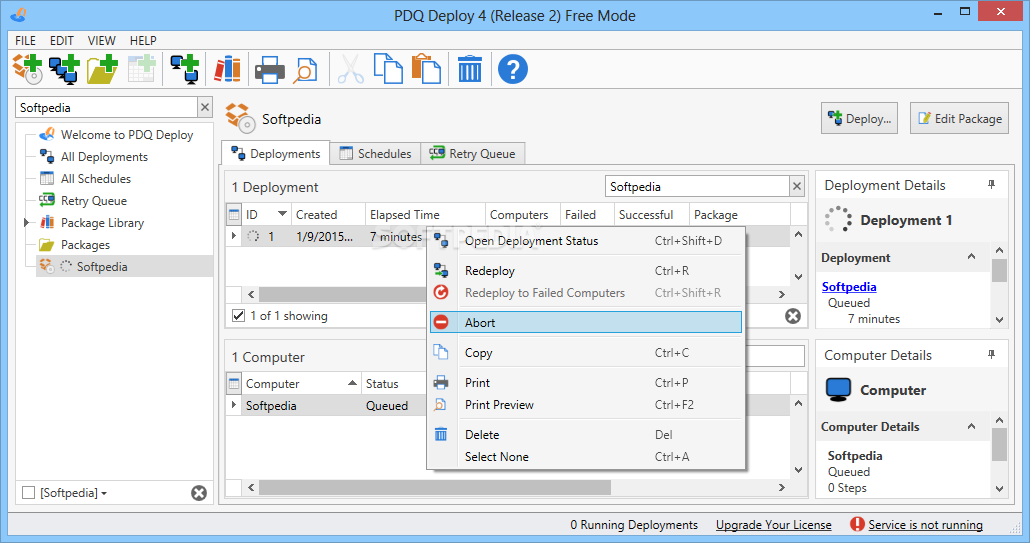The height and width of the screenshot is (543, 1030).
Task: Switch to the Schedules tab
Action: tap(375, 154)
